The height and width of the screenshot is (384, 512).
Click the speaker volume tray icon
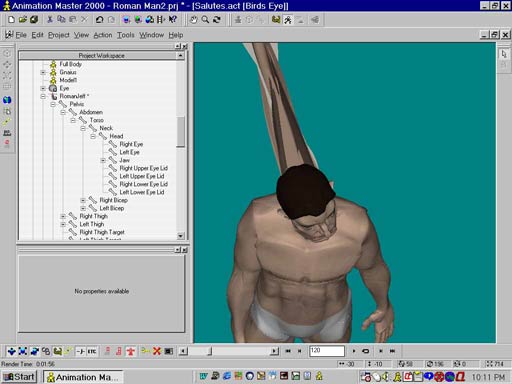[x=385, y=377]
